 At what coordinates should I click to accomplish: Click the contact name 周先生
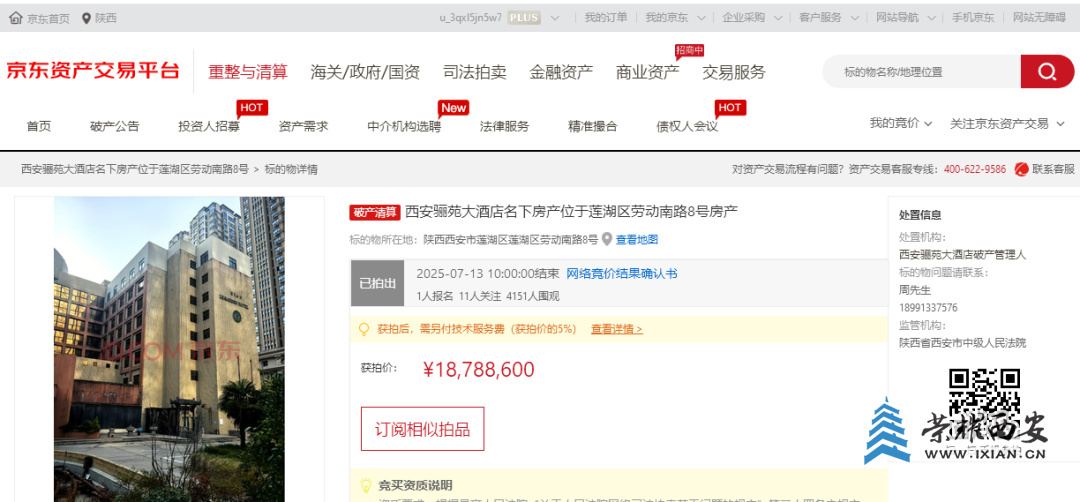[x=915, y=290]
